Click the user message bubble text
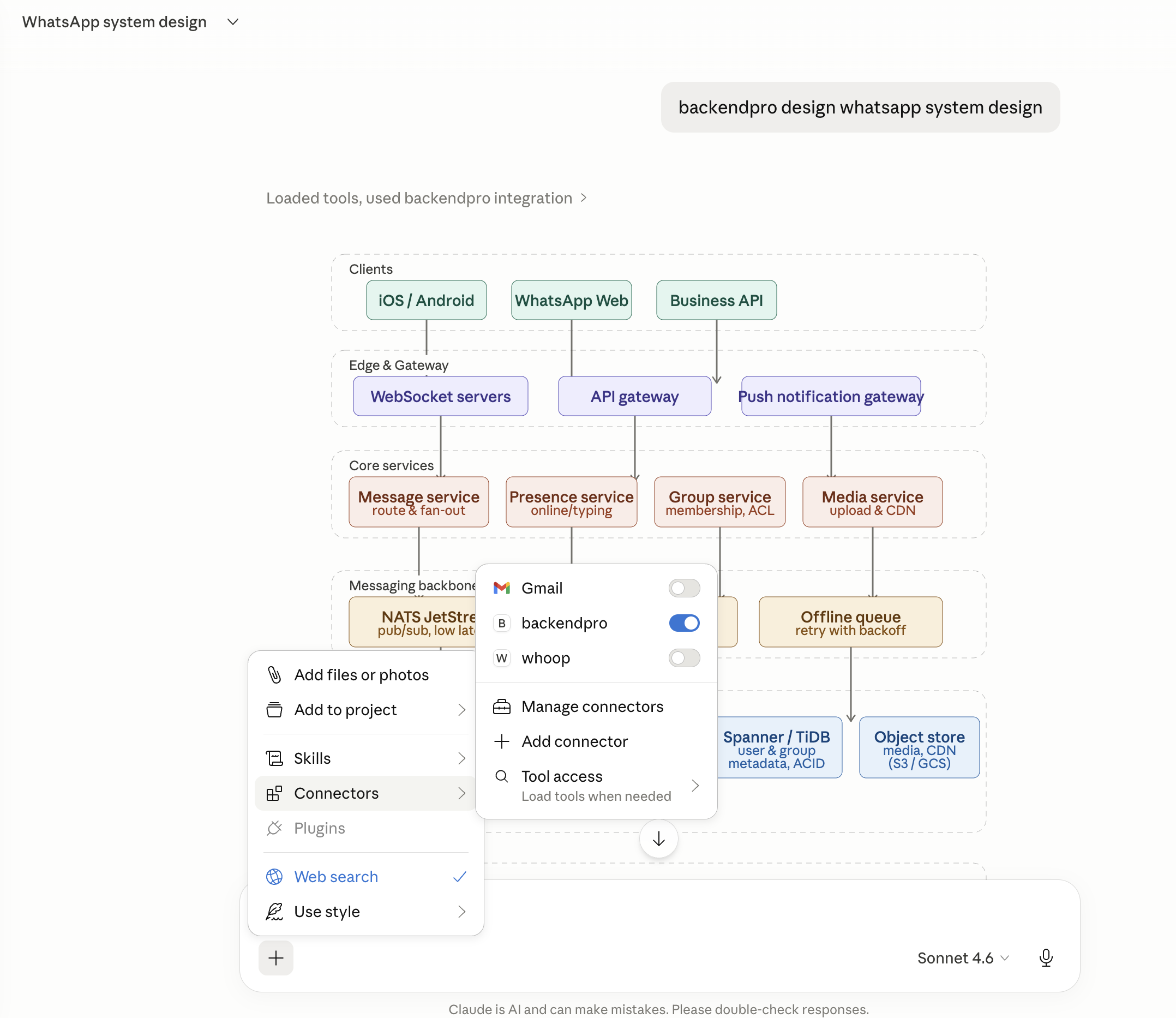The height and width of the screenshot is (1018, 1176). (860, 107)
